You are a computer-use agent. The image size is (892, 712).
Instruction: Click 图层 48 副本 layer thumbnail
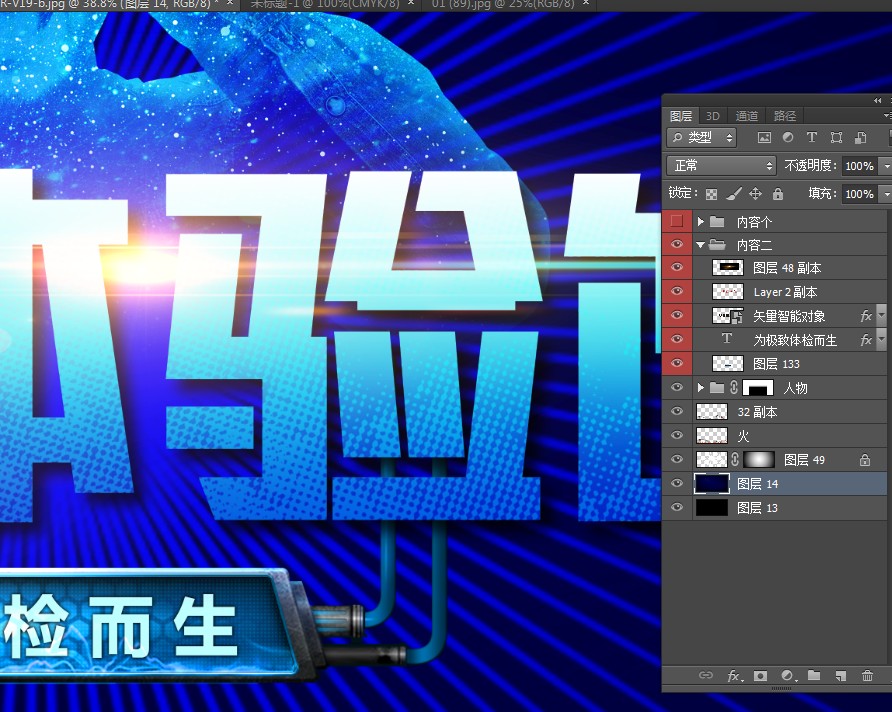(x=728, y=267)
